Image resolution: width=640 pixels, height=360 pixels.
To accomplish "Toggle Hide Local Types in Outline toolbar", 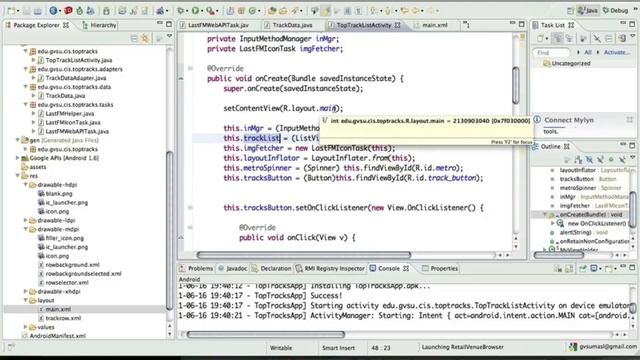I will (622, 160).
